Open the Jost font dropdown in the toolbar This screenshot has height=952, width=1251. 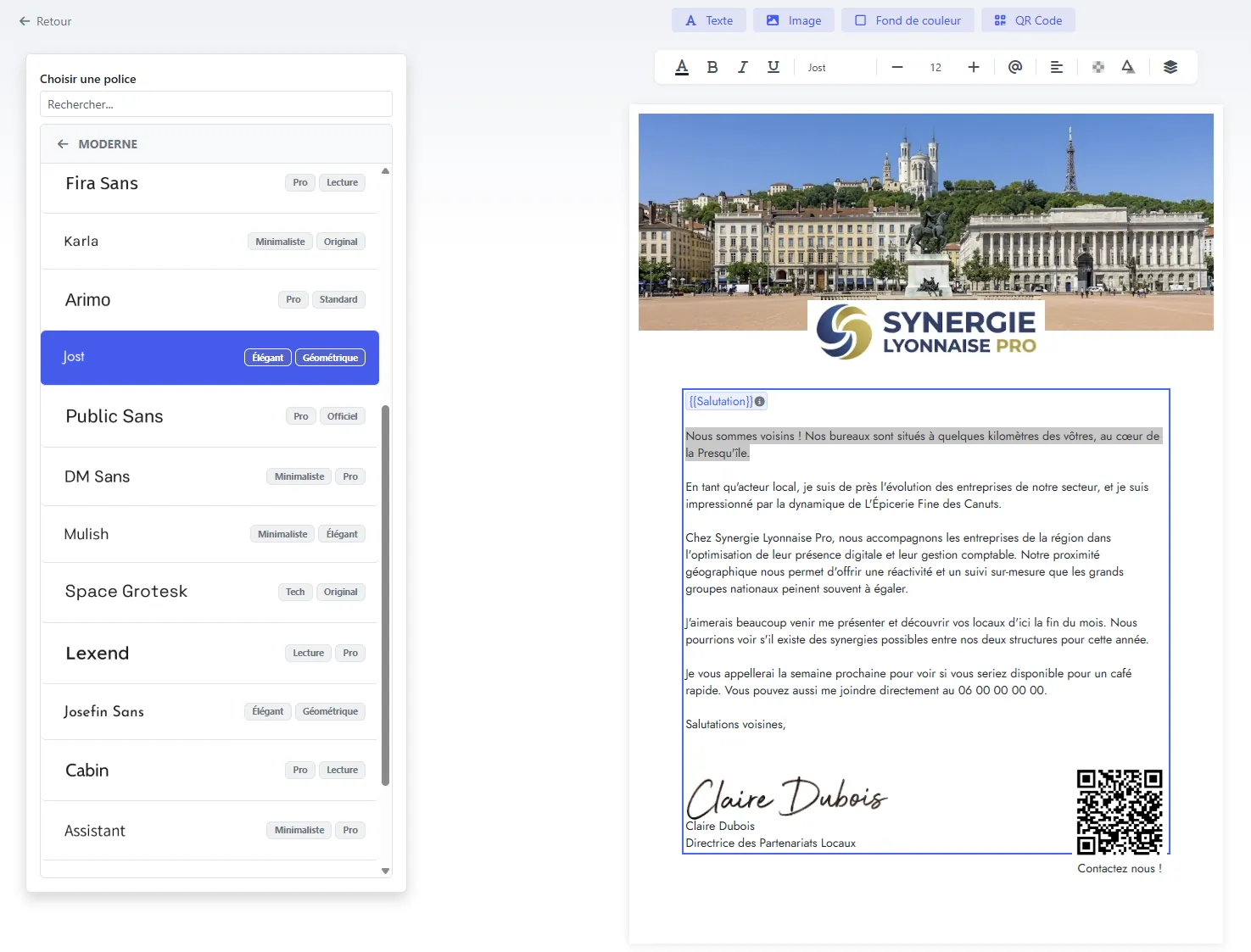835,67
